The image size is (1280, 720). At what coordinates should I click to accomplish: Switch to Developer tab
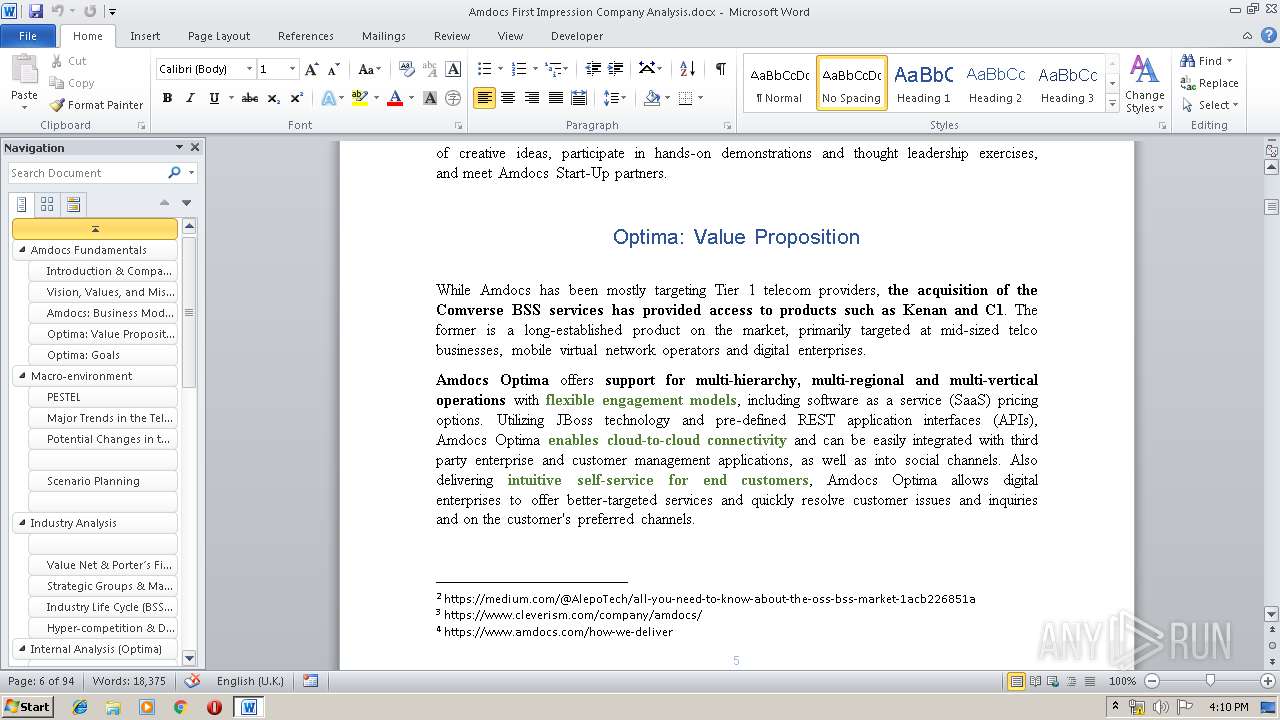(577, 36)
